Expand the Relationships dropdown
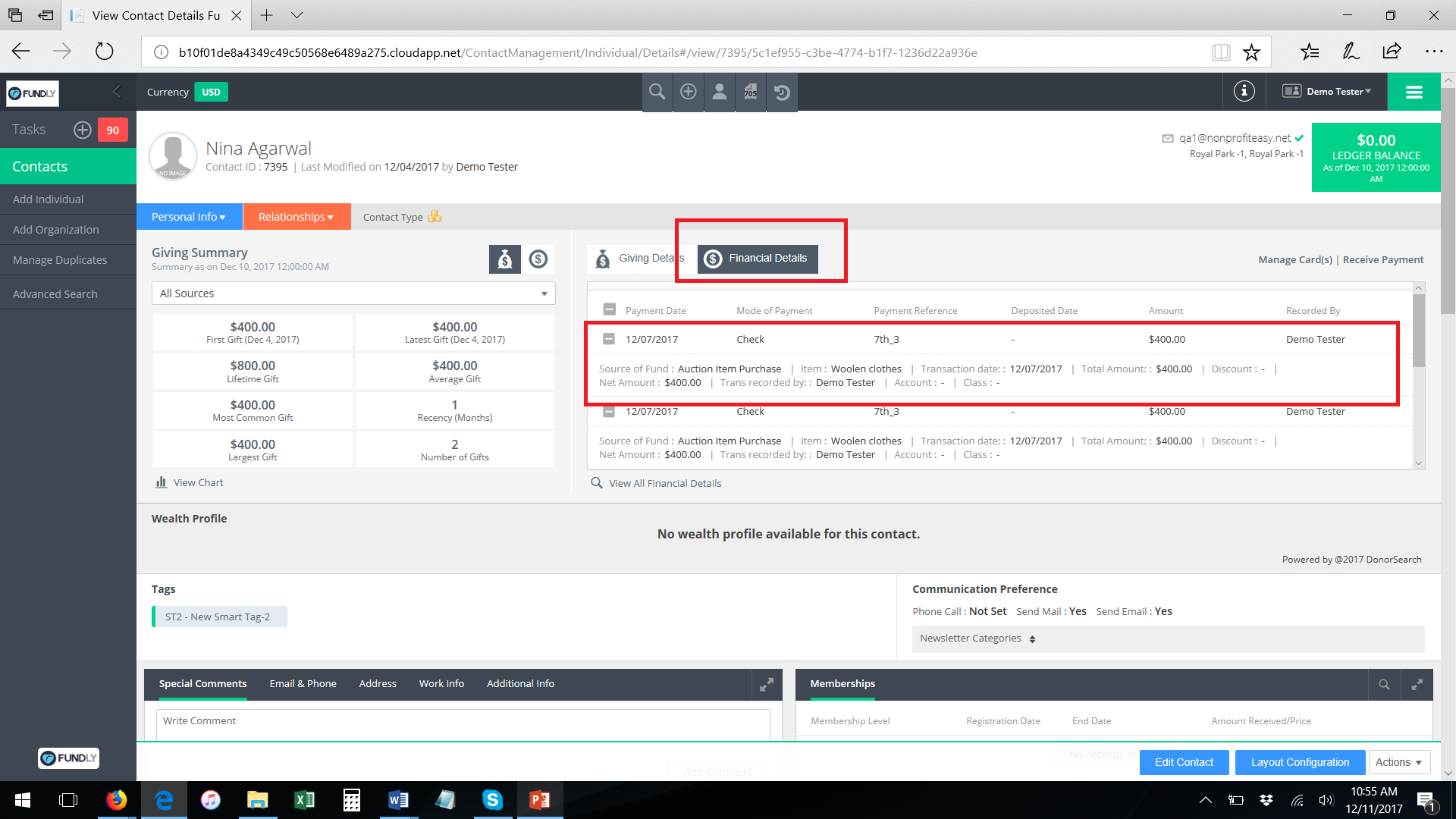The image size is (1456, 819). (296, 217)
